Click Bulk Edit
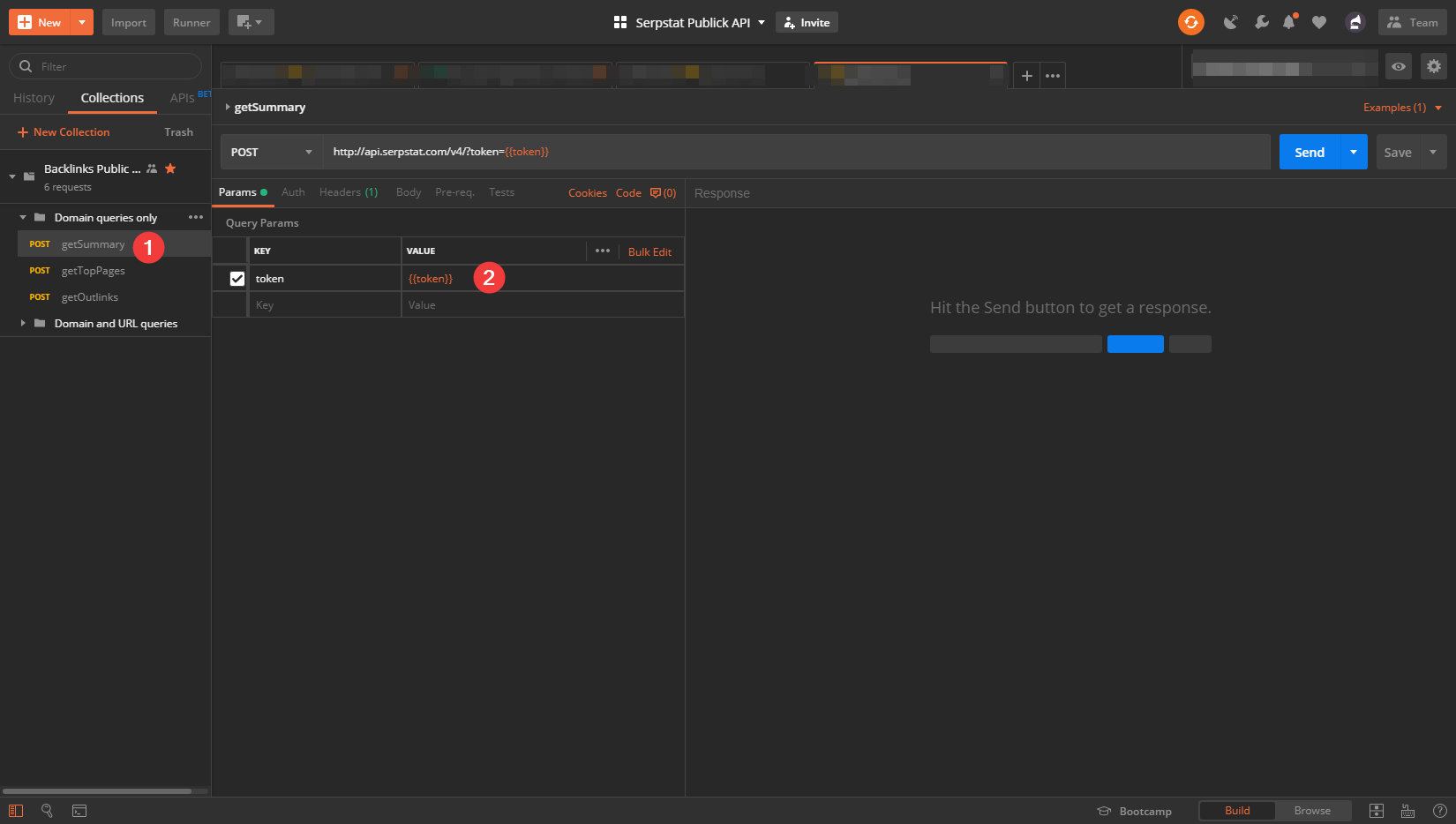 pyautogui.click(x=649, y=251)
